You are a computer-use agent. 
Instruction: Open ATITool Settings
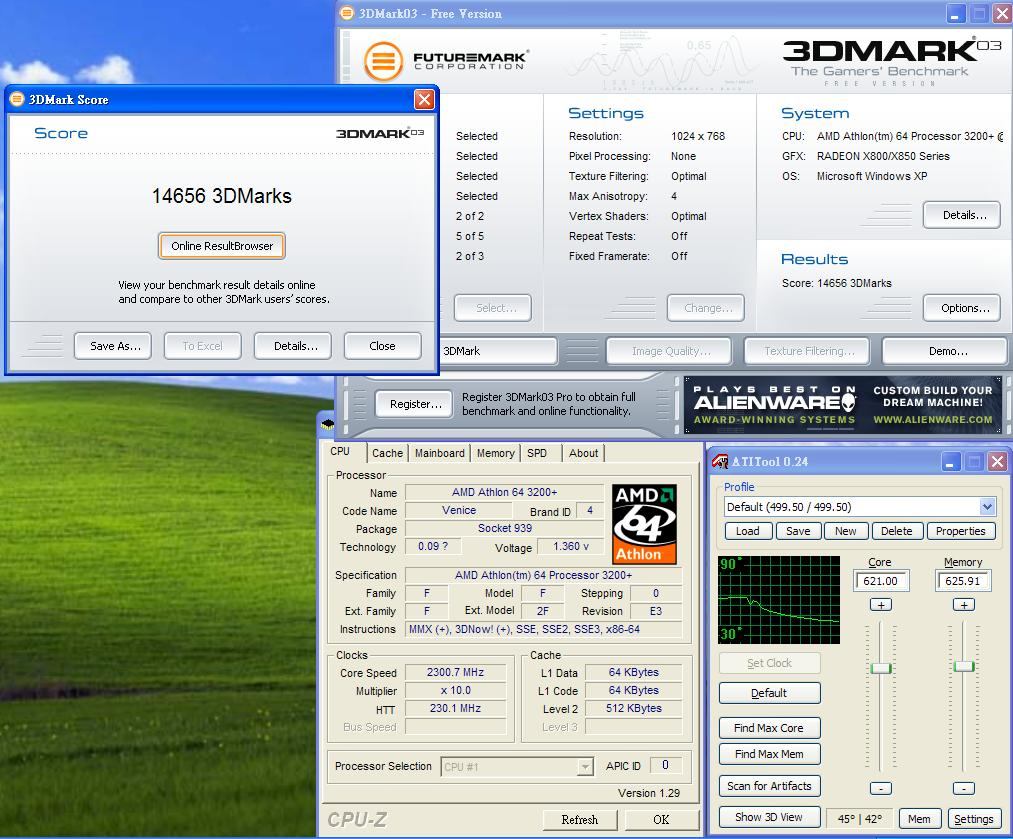[974, 818]
